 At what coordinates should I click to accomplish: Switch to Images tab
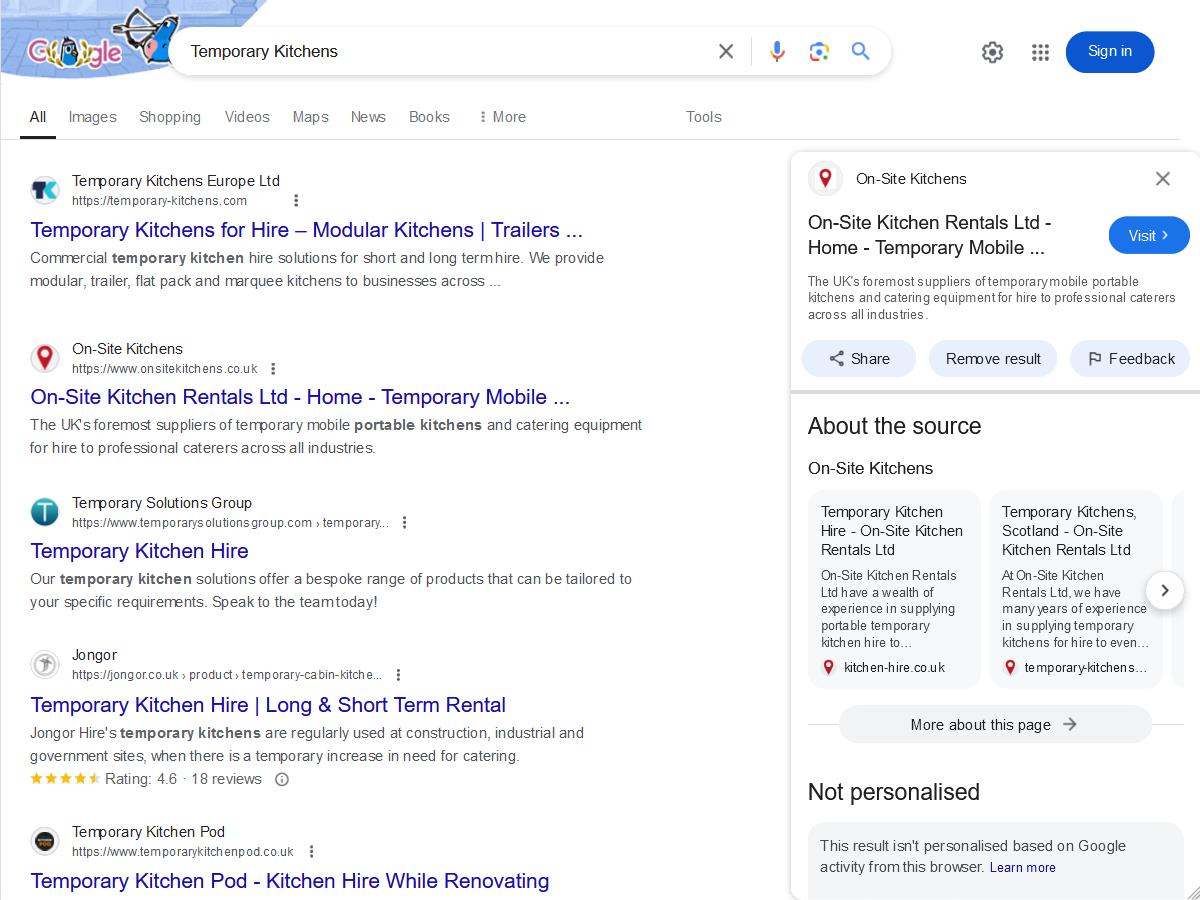click(x=93, y=117)
